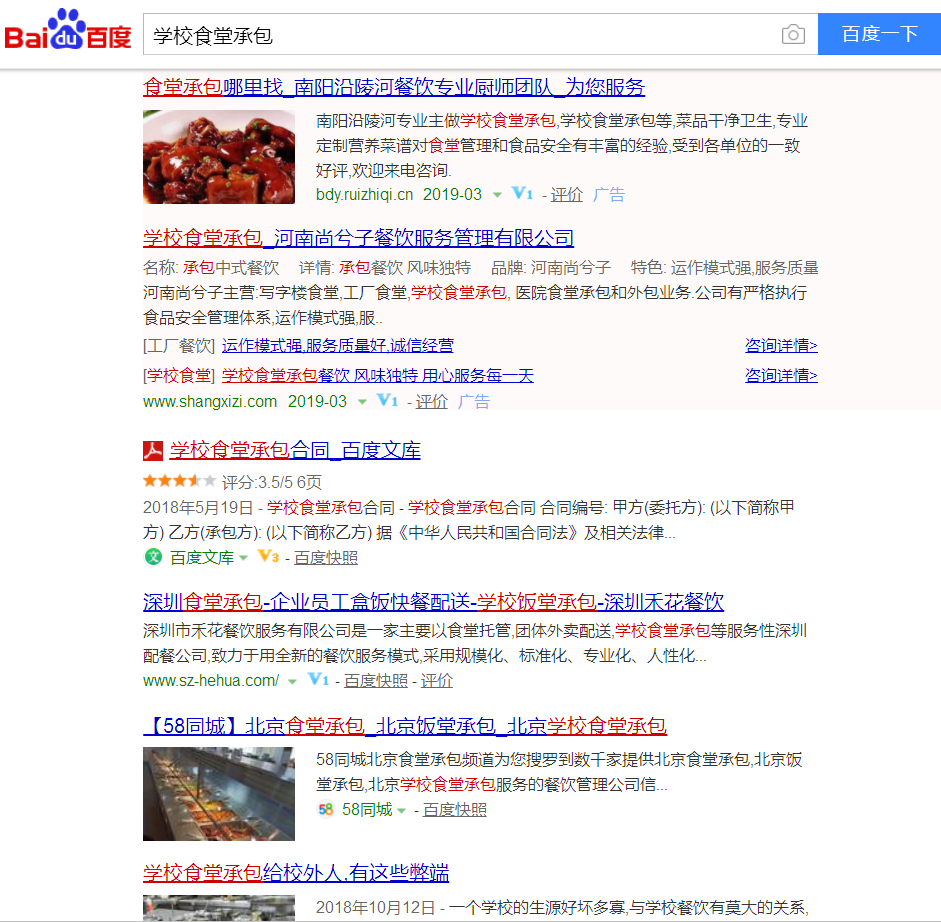Image resolution: width=941 pixels, height=922 pixels.
Task: Open 学校食堂承包给校外人,有这些弊端 result title
Action: click(296, 873)
